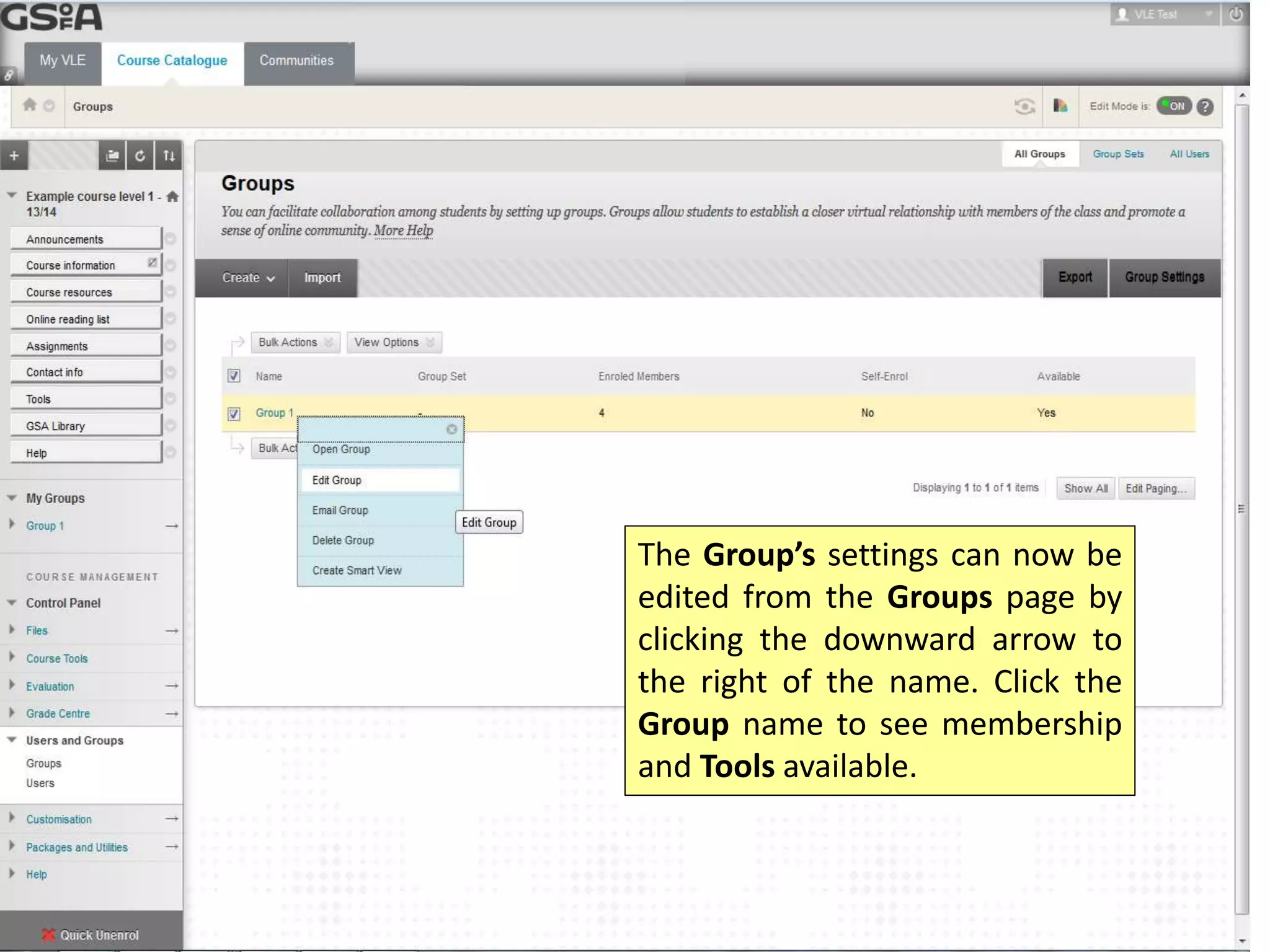Open options chevron next to Course resources
The image size is (1270, 952).
tap(171, 291)
